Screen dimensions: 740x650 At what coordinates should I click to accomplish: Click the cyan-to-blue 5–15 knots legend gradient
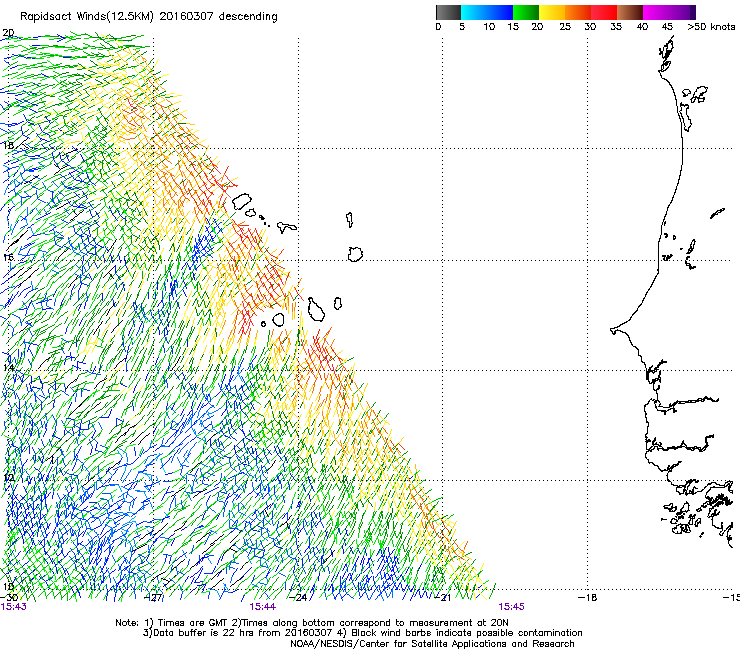pyautogui.click(x=487, y=12)
